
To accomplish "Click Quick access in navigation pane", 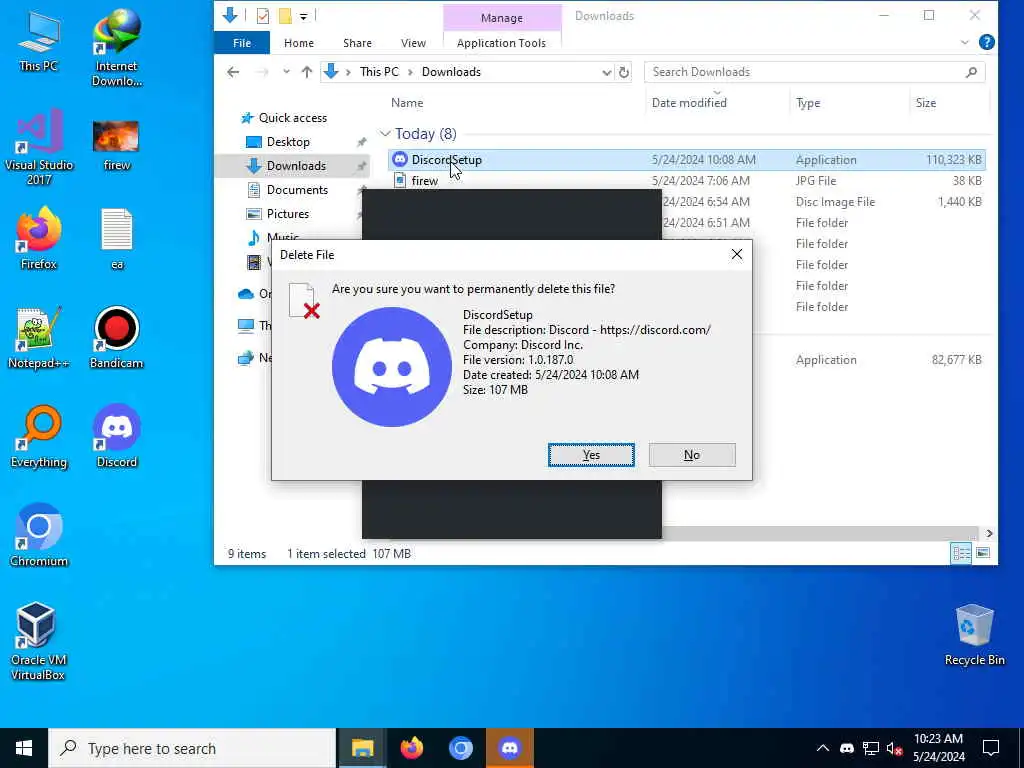I will coord(293,118).
